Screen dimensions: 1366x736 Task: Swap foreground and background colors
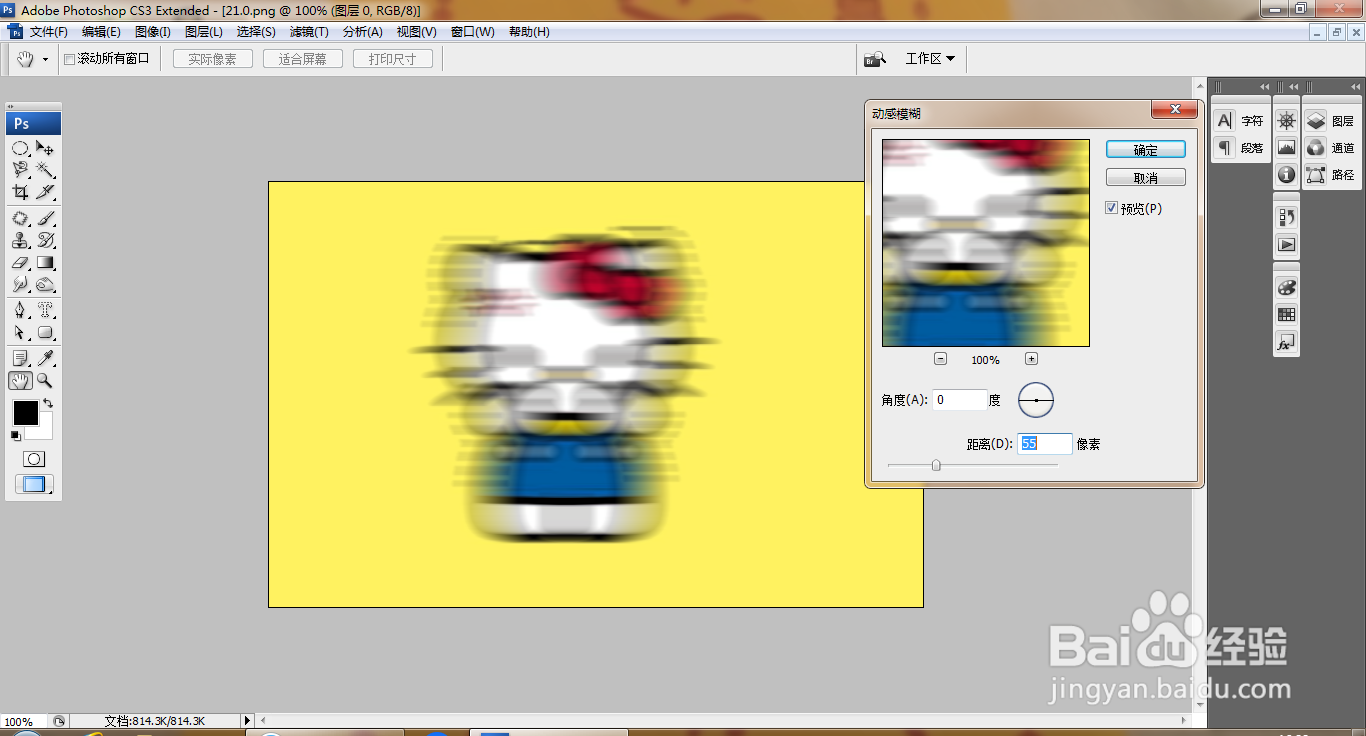pyautogui.click(x=47, y=404)
